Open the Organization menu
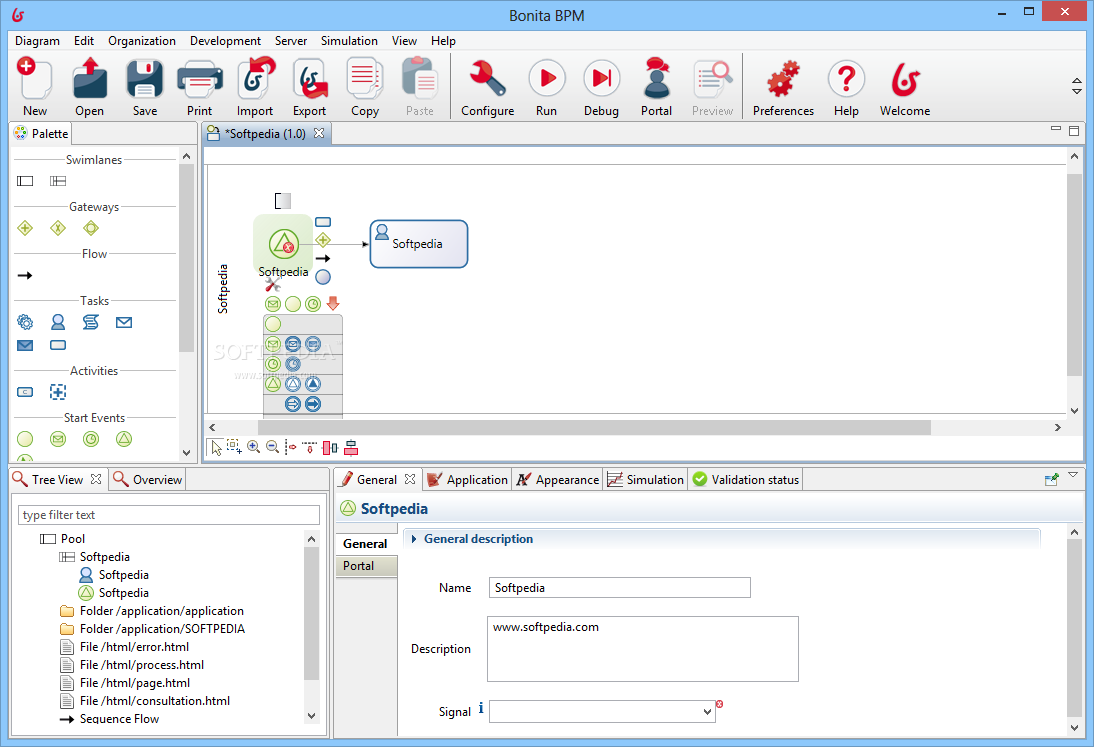1094x747 pixels. coord(142,41)
